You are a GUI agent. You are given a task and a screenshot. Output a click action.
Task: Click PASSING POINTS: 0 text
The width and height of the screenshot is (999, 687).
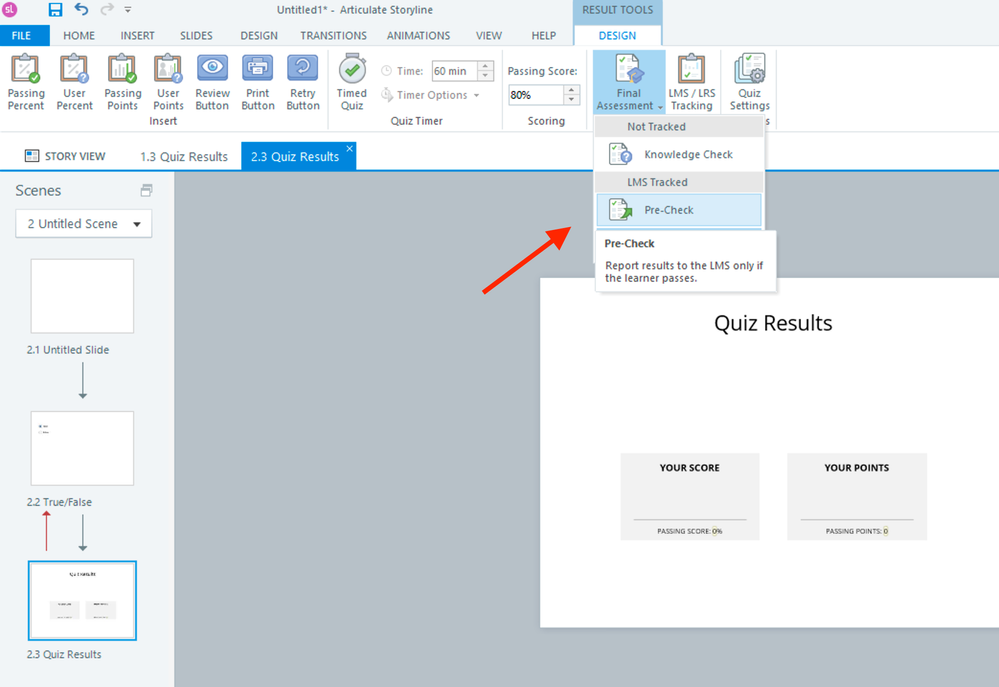pos(857,531)
